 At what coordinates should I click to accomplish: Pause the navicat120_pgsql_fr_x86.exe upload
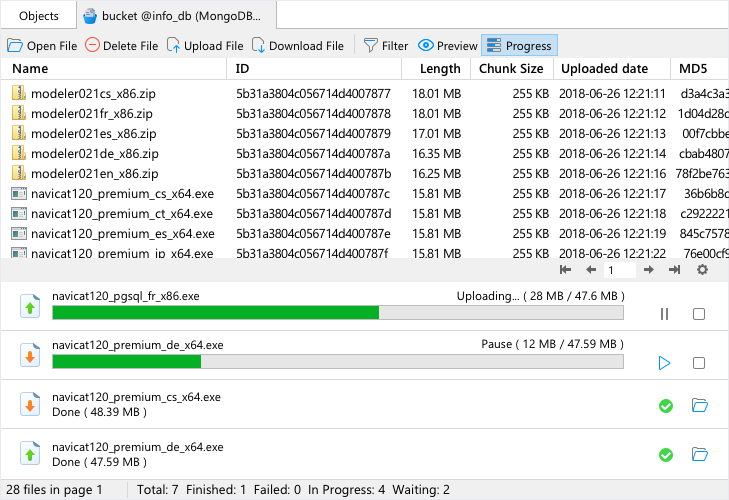click(x=664, y=314)
